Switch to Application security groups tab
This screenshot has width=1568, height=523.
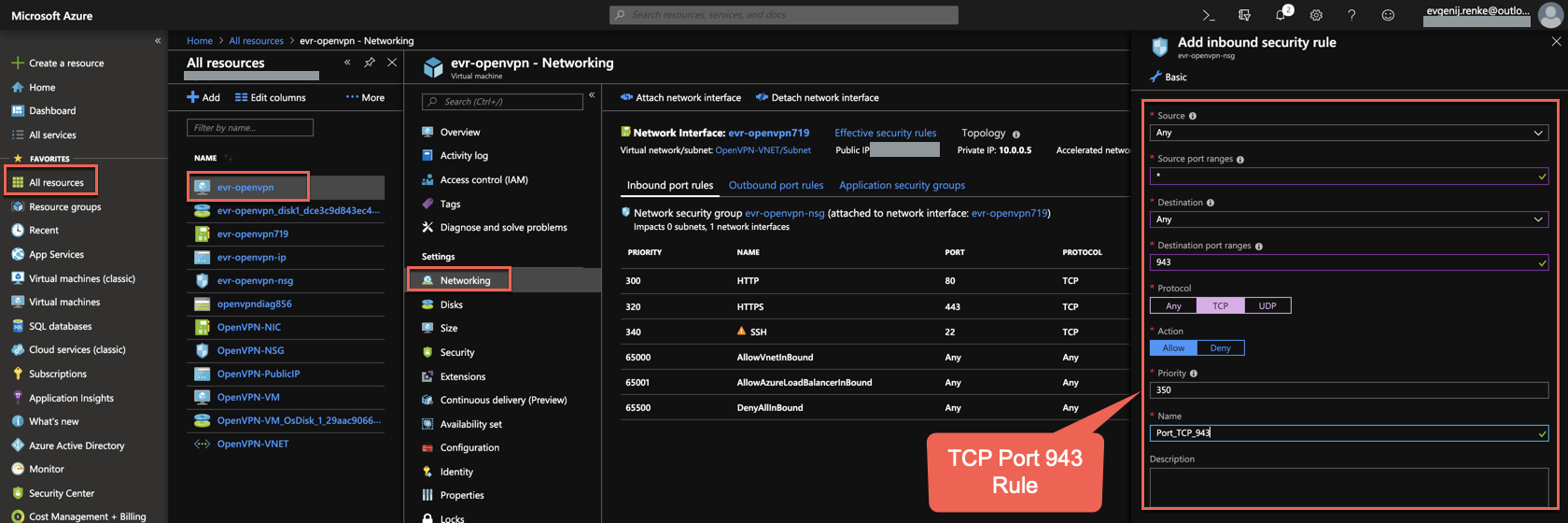tap(902, 185)
